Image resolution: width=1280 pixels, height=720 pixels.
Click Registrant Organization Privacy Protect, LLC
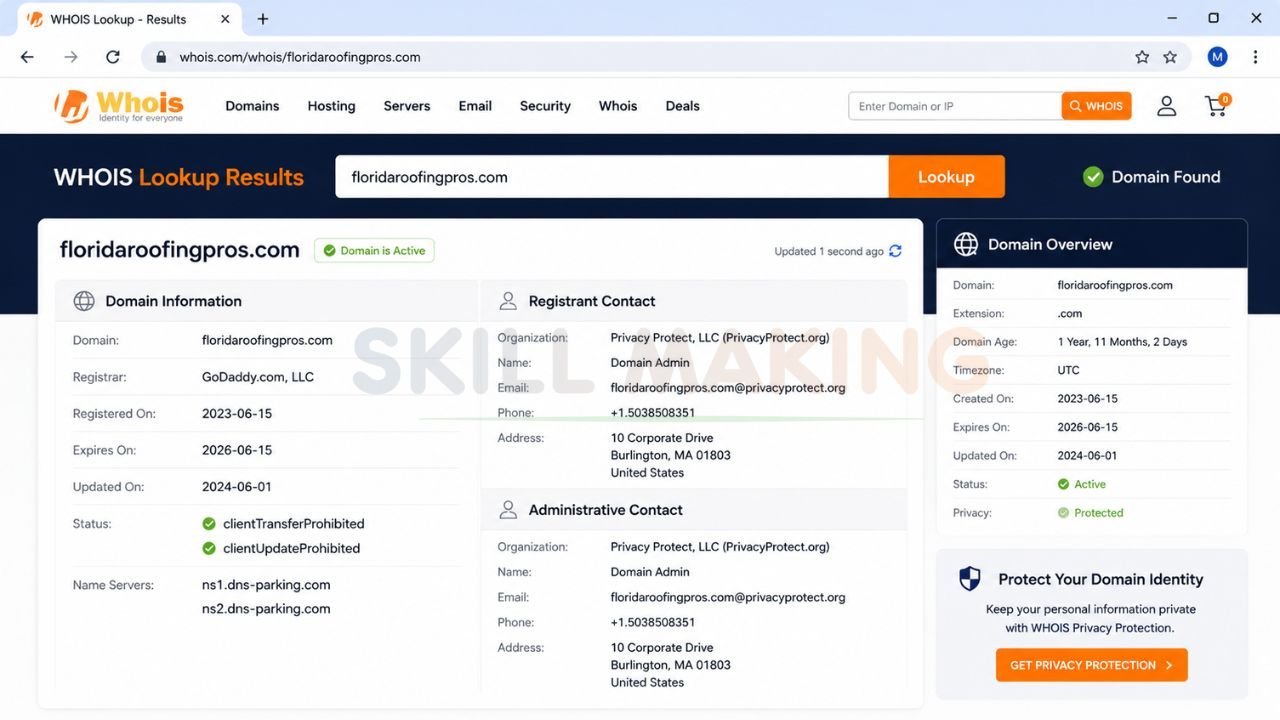[x=720, y=338]
